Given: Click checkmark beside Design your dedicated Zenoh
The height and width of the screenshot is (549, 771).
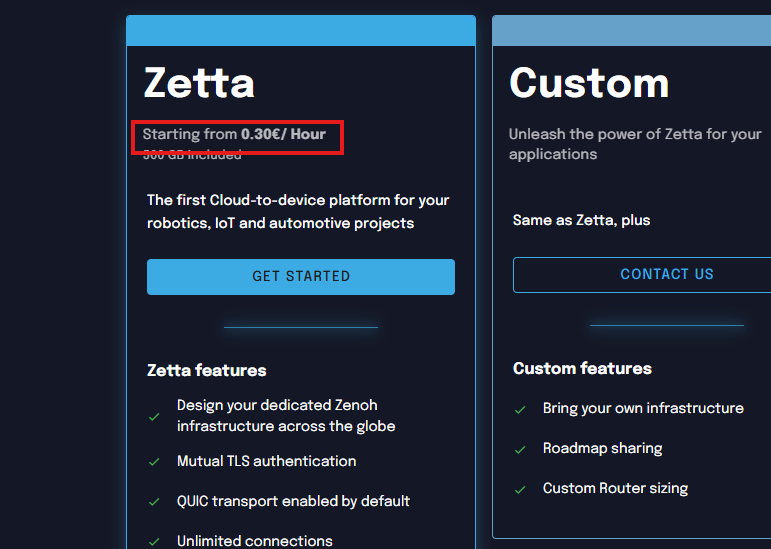Looking at the screenshot, I should point(154,416).
